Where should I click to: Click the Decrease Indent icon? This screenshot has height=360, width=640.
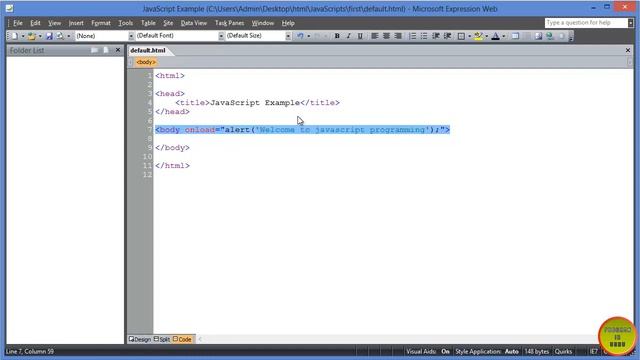coord(436,36)
